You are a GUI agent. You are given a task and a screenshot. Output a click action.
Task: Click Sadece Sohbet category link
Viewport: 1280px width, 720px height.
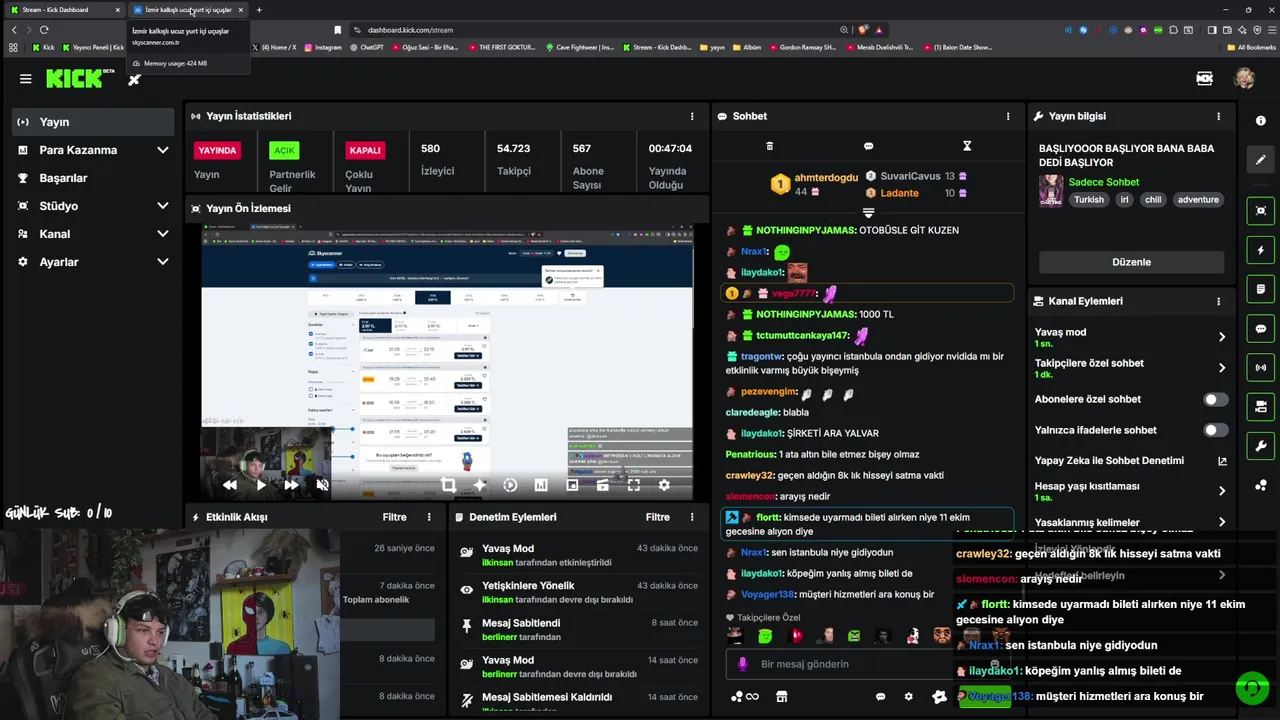[1104, 182]
